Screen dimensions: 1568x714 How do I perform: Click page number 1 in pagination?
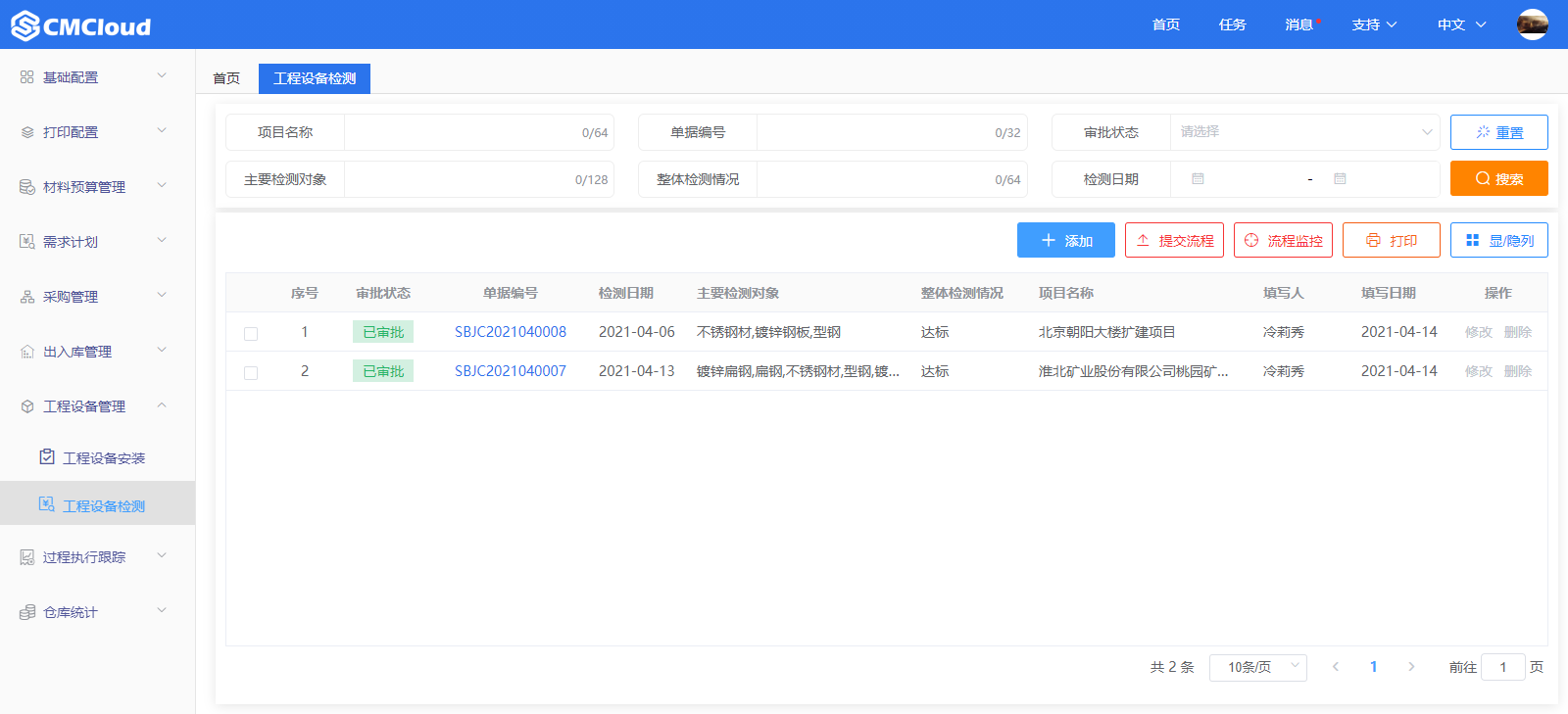[x=1373, y=667]
